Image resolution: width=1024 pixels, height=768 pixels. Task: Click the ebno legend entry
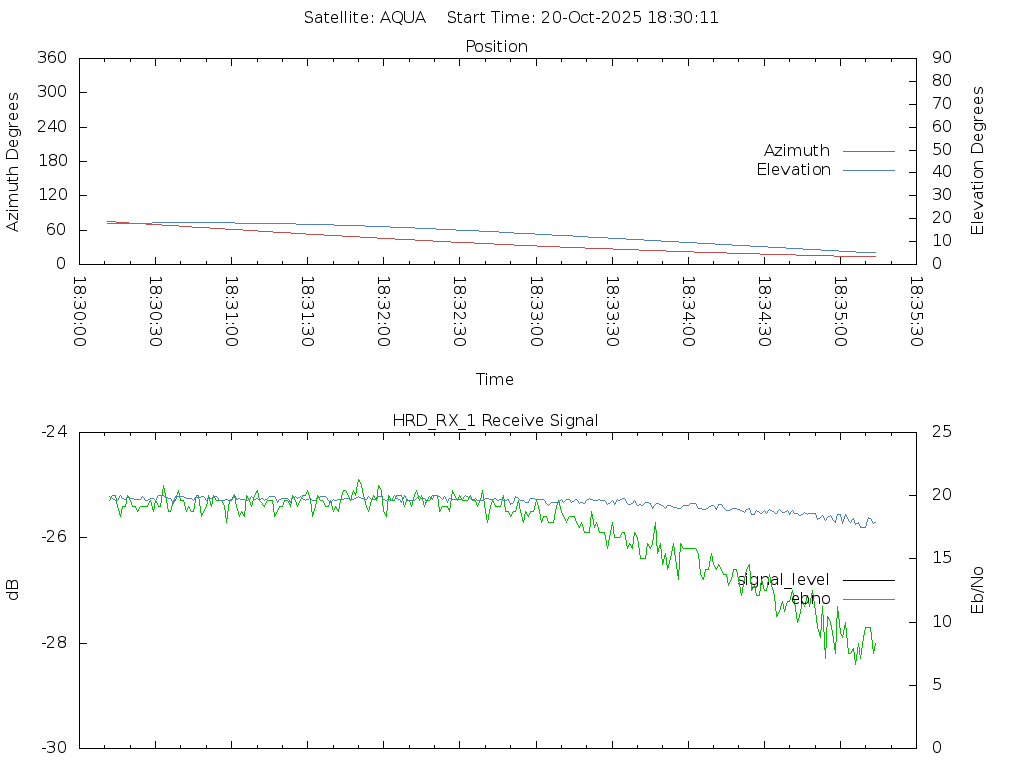click(x=810, y=598)
